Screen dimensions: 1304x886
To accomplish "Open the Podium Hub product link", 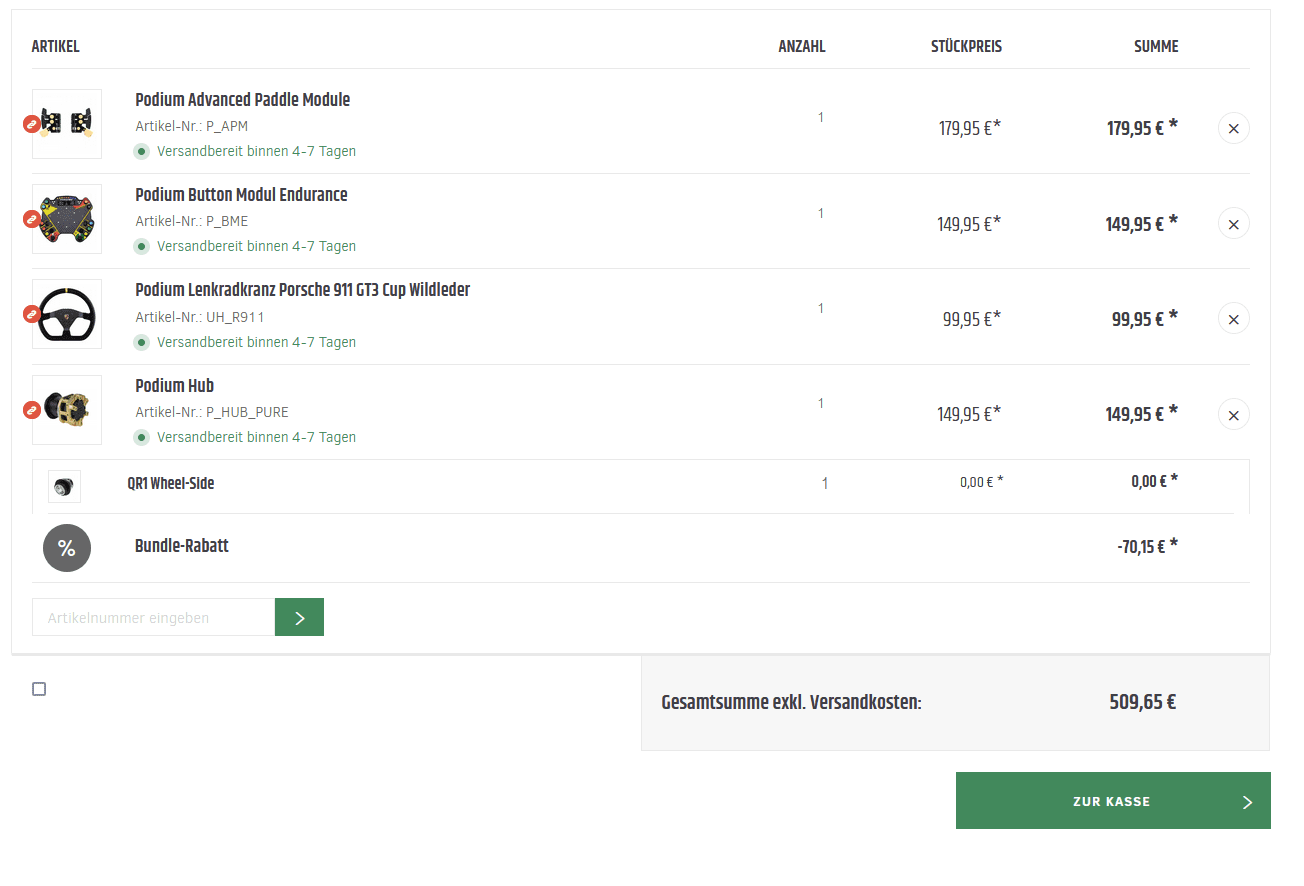I will pyautogui.click(x=174, y=386).
